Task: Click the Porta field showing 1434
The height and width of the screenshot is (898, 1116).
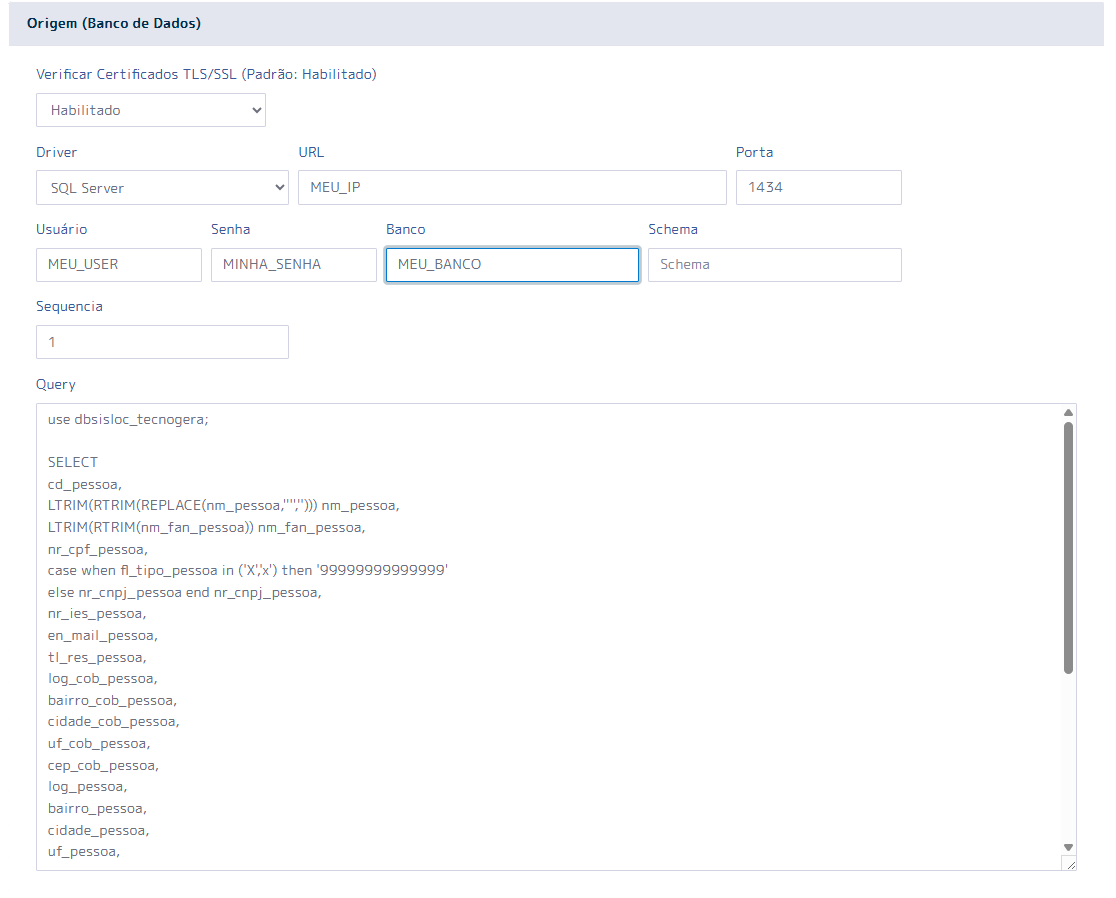Action: point(818,187)
